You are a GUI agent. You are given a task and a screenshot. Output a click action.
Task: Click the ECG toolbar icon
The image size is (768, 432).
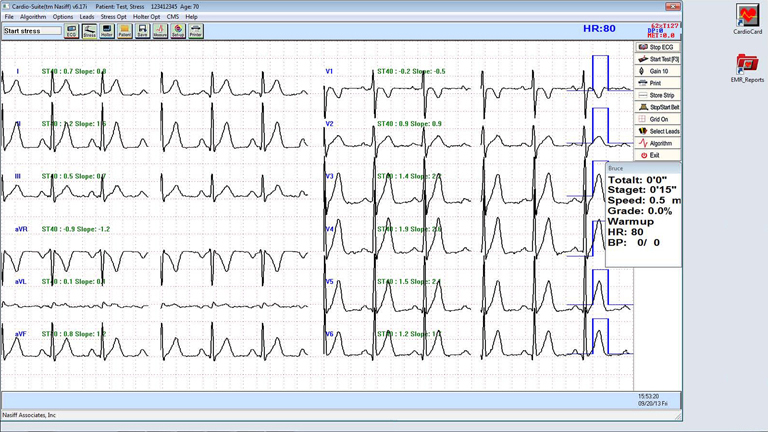click(72, 31)
